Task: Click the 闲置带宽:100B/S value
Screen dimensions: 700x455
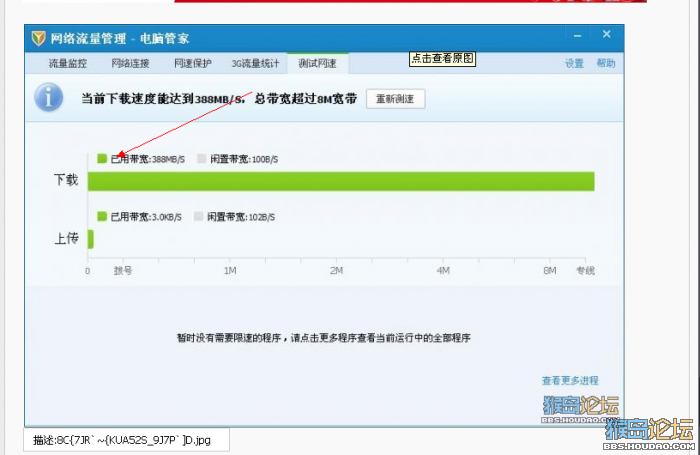Action: click(x=244, y=159)
